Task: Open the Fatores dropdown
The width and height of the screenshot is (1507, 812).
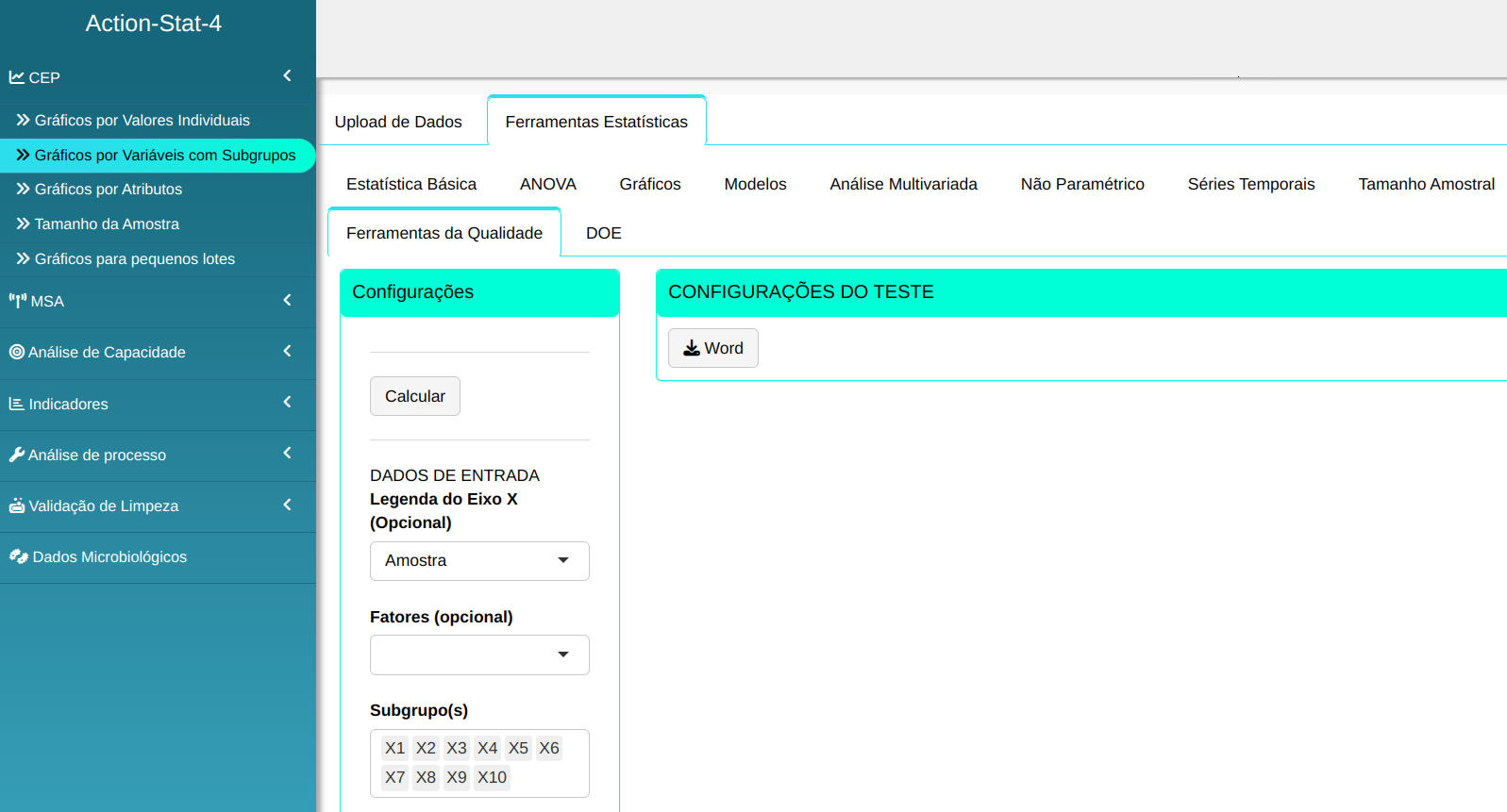Action: point(479,655)
